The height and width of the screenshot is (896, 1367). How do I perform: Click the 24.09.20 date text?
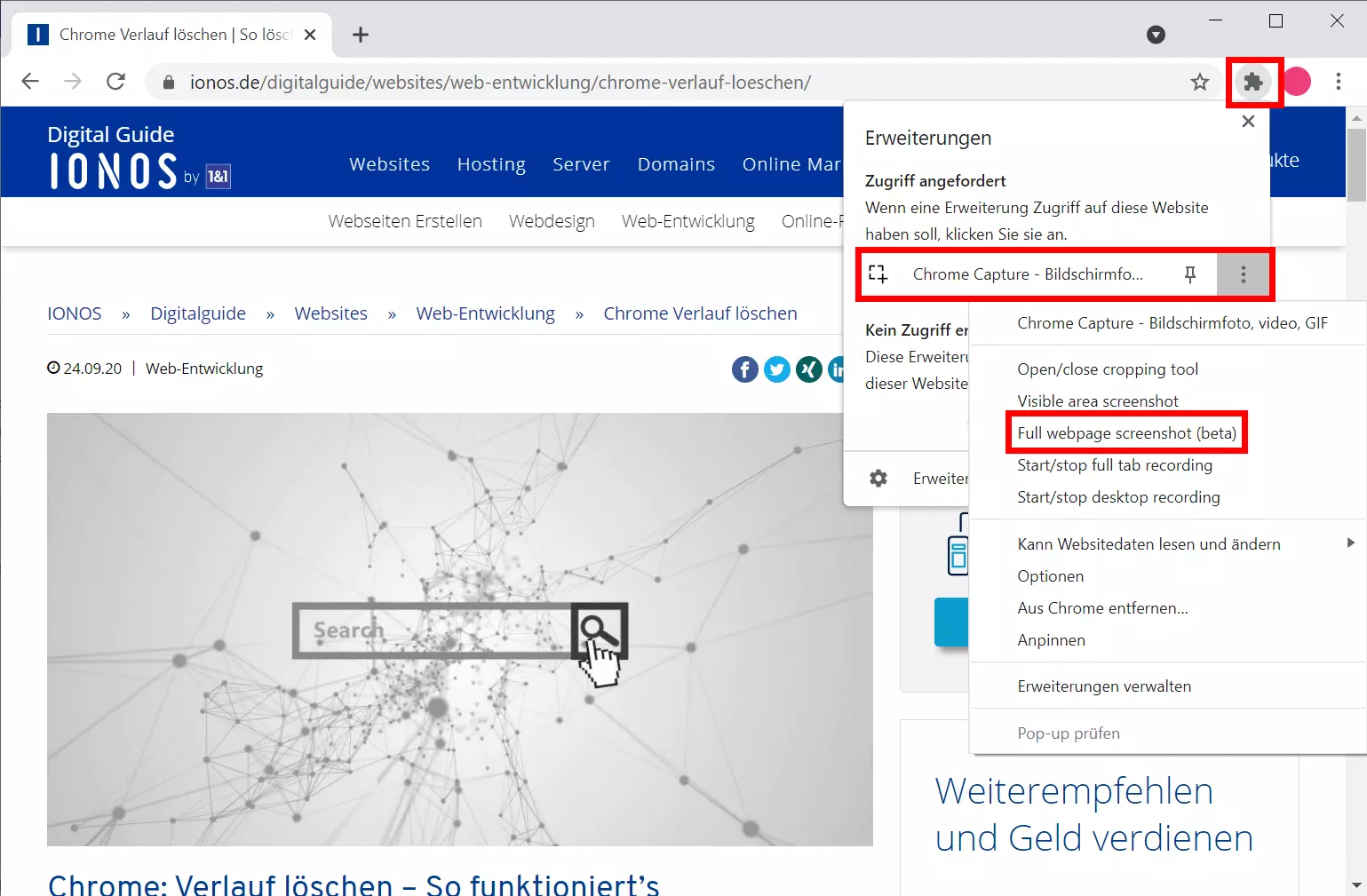(92, 369)
